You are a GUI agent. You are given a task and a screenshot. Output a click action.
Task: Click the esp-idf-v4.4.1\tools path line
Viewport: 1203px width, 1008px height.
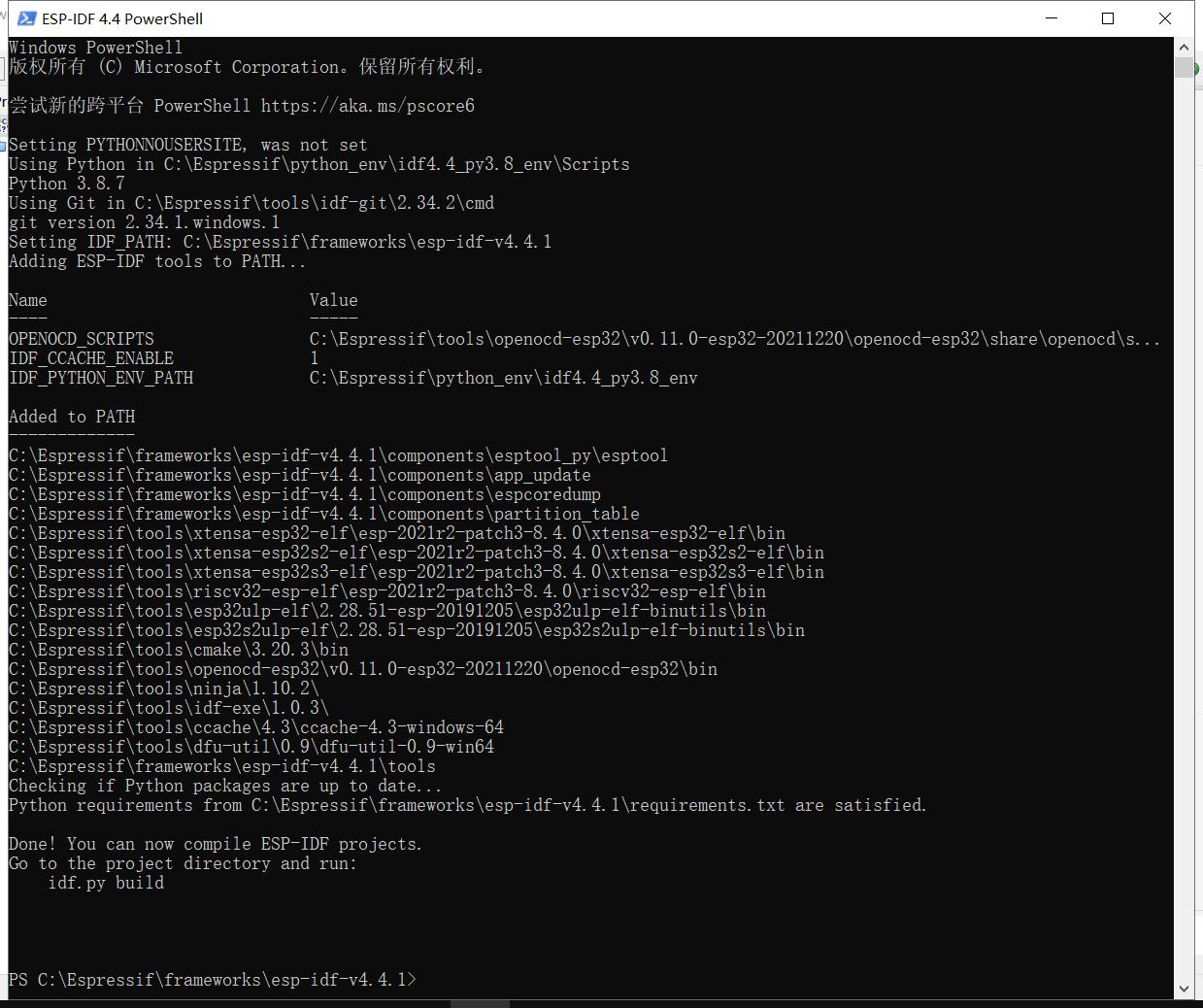222,766
